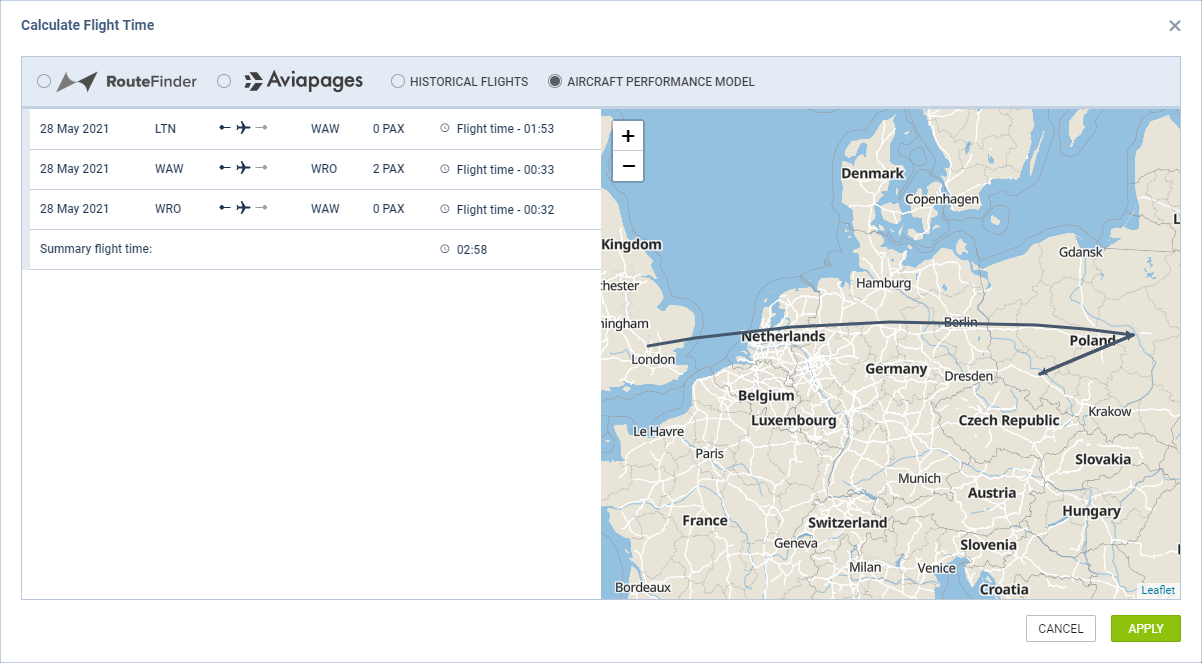
Task: Click 'Calculate Flight Time' dialog title
Action: tap(88, 24)
